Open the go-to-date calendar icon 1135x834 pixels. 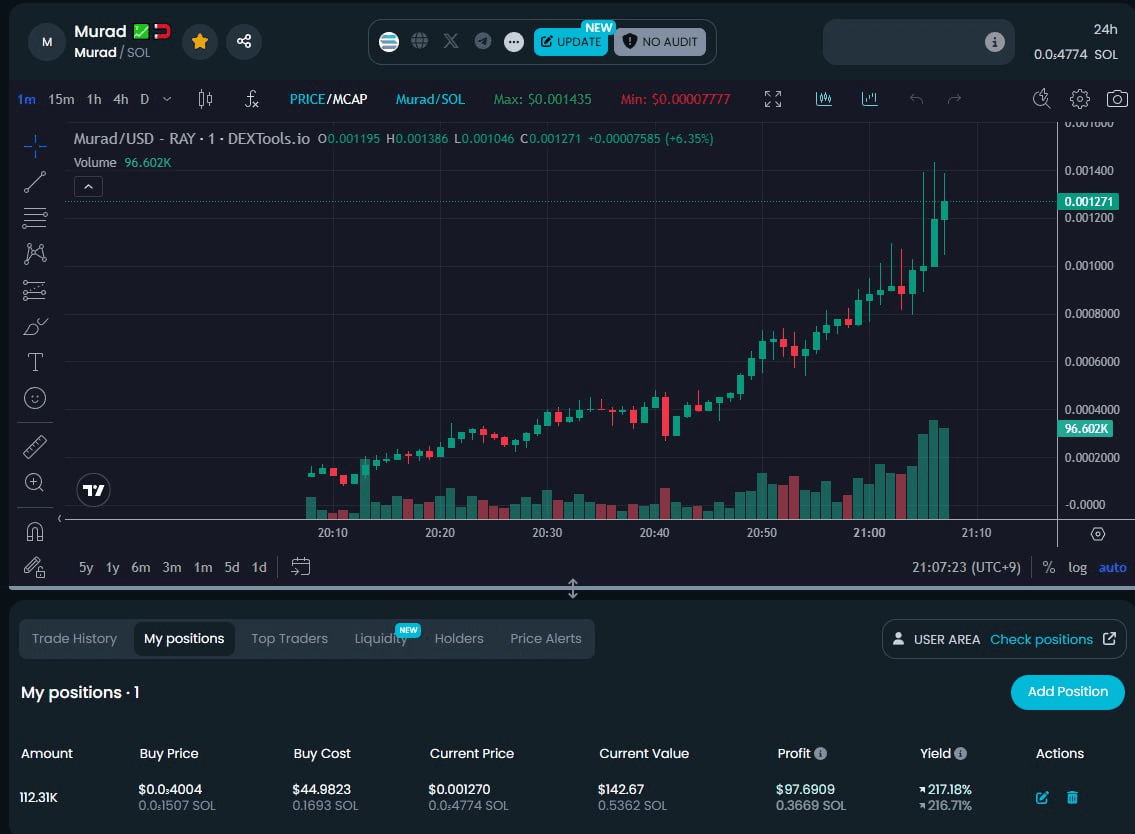[300, 566]
